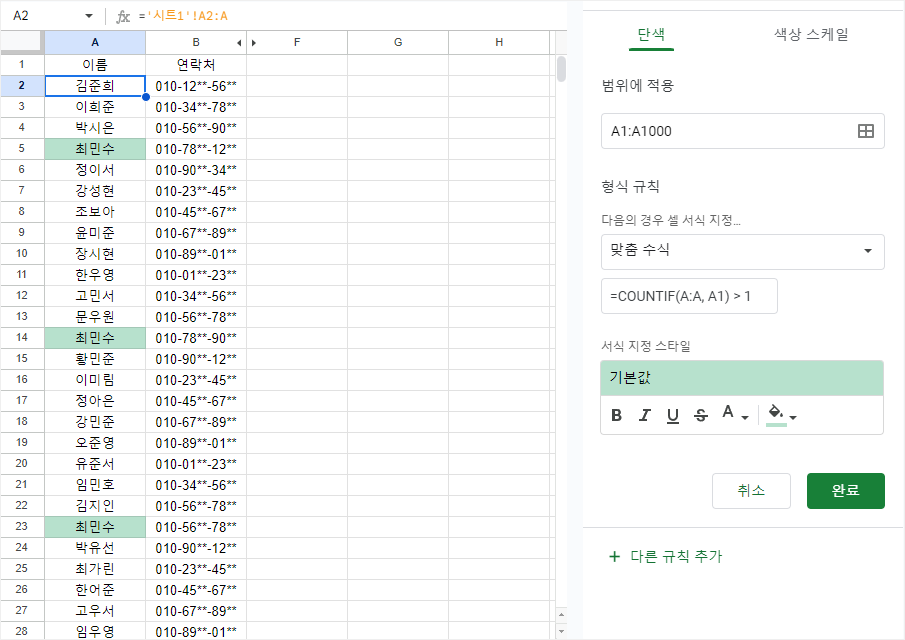Apply italic in the formatting style toolbar
This screenshot has height=640, width=905.
click(x=645, y=415)
